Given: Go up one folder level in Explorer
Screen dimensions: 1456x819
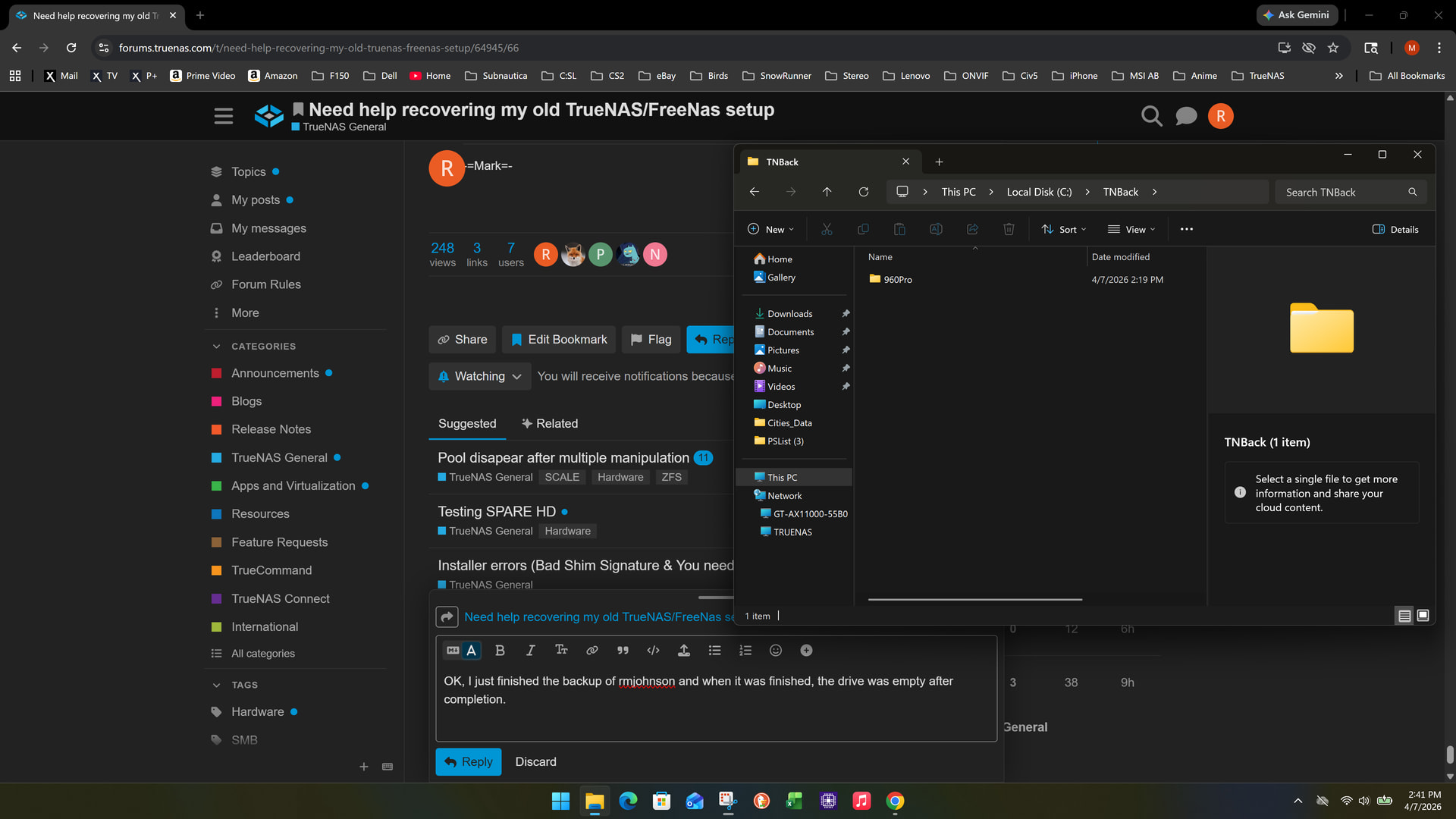Looking at the screenshot, I should coord(827,192).
